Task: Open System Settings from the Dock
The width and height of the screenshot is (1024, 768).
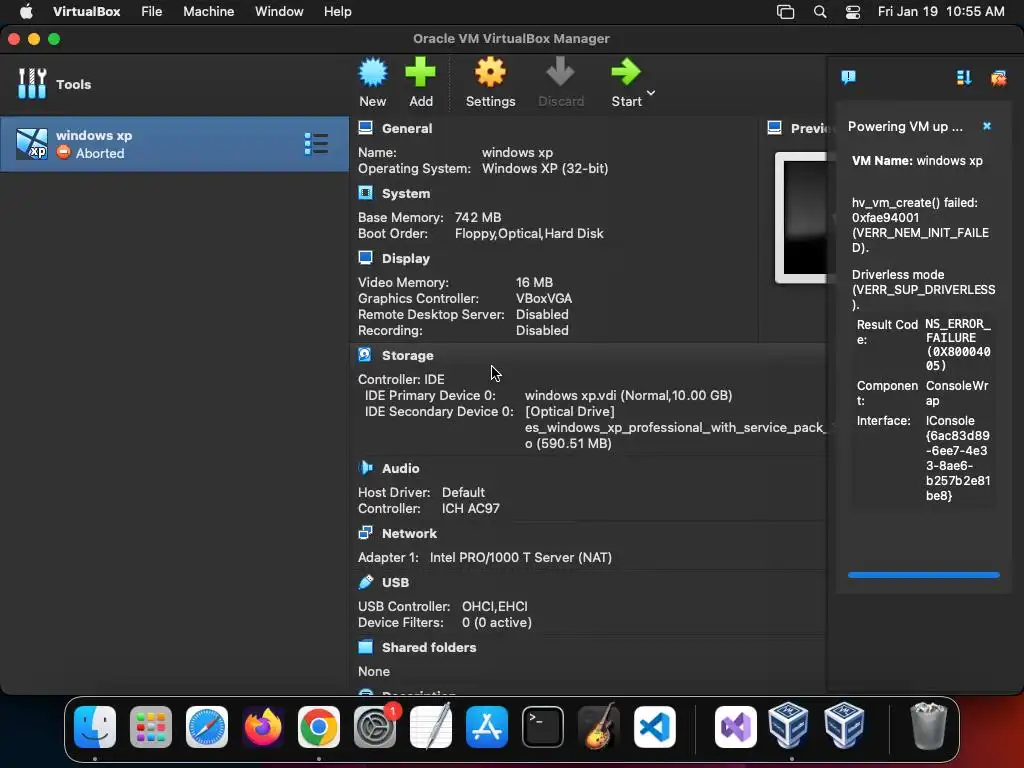Action: click(375, 727)
